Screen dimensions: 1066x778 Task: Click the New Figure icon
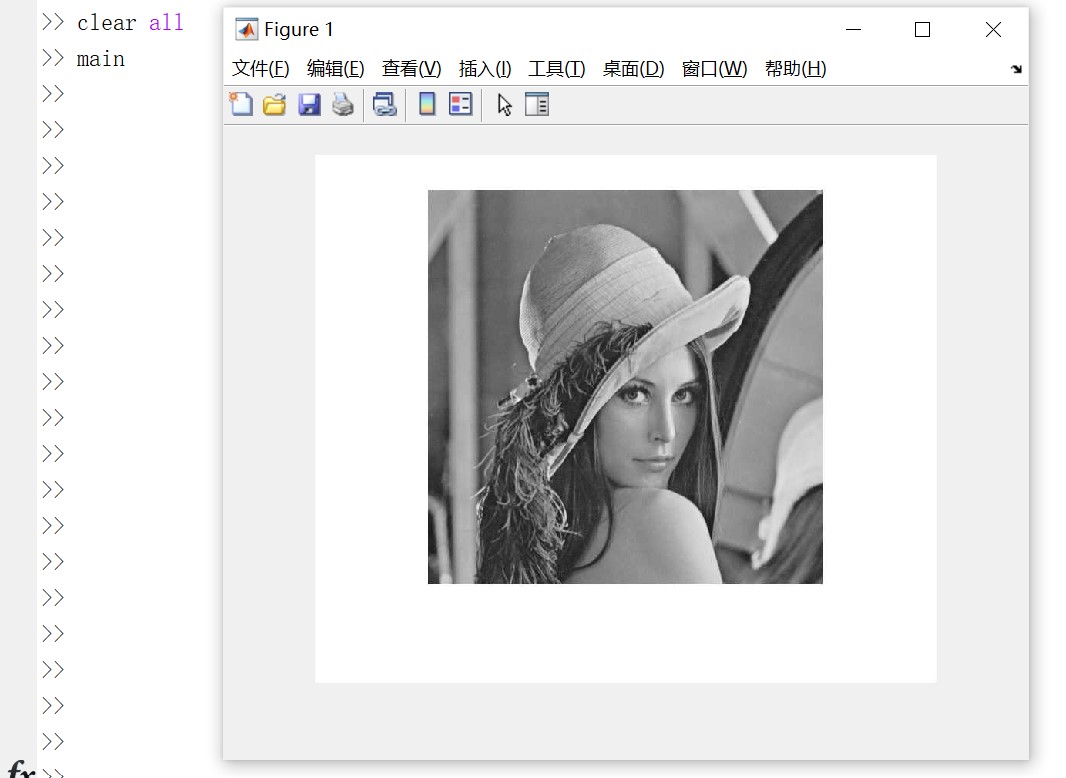point(241,104)
